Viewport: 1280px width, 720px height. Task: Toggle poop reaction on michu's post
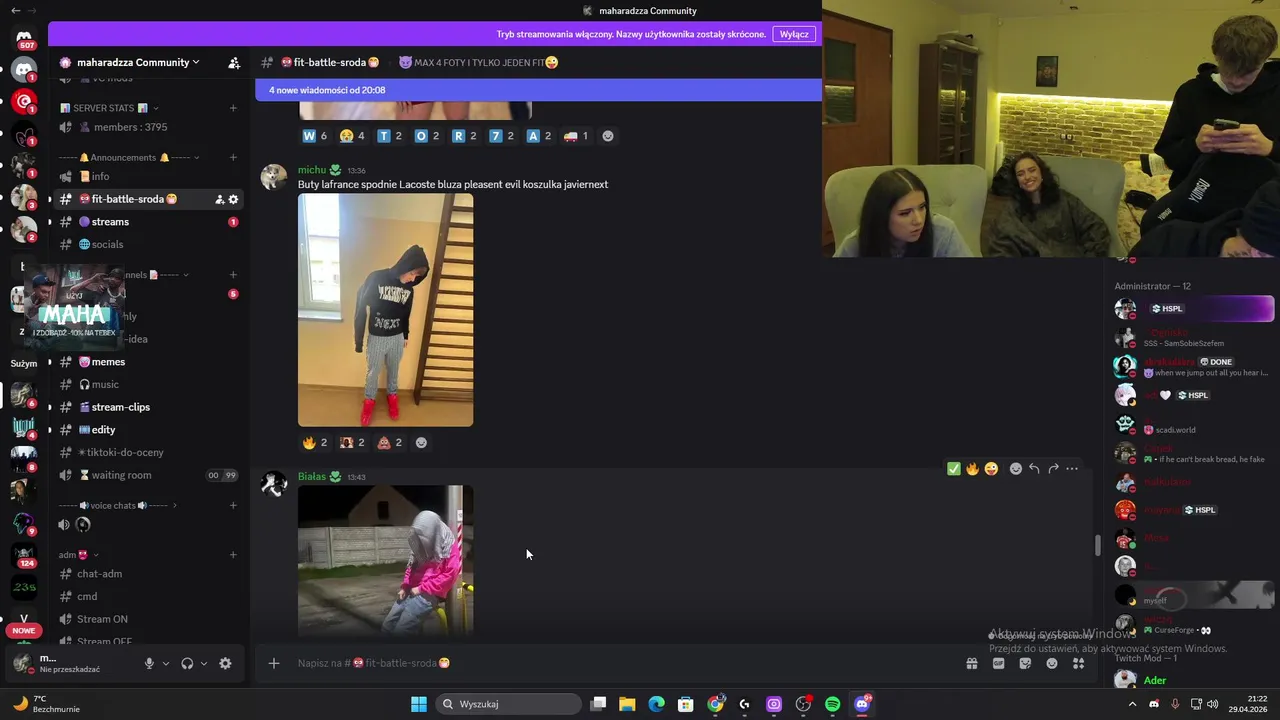[x=390, y=443]
